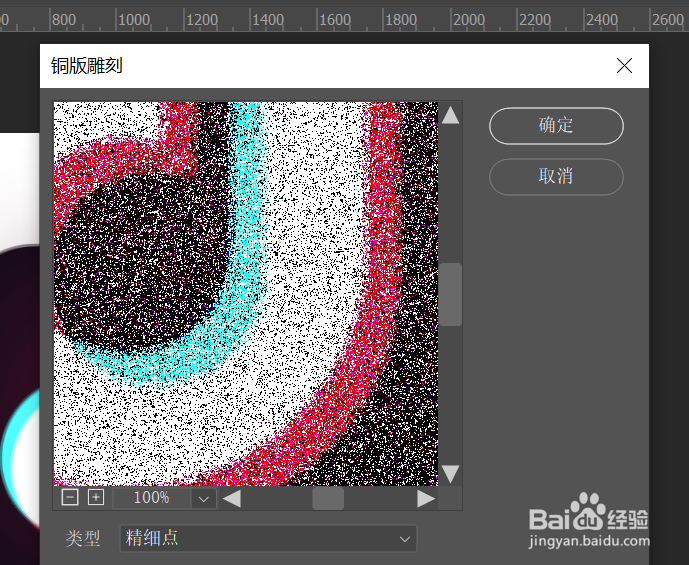Viewport: 689px width, 565px height.
Task: Click the 100% zoom value field
Action: click(x=152, y=498)
